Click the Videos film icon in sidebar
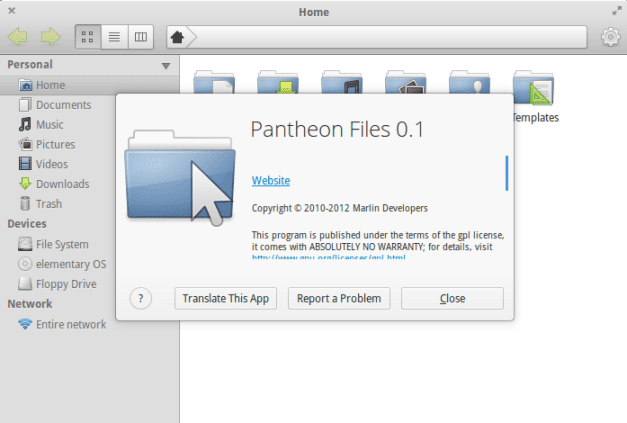Screen dimensions: 627x423 click(25, 164)
